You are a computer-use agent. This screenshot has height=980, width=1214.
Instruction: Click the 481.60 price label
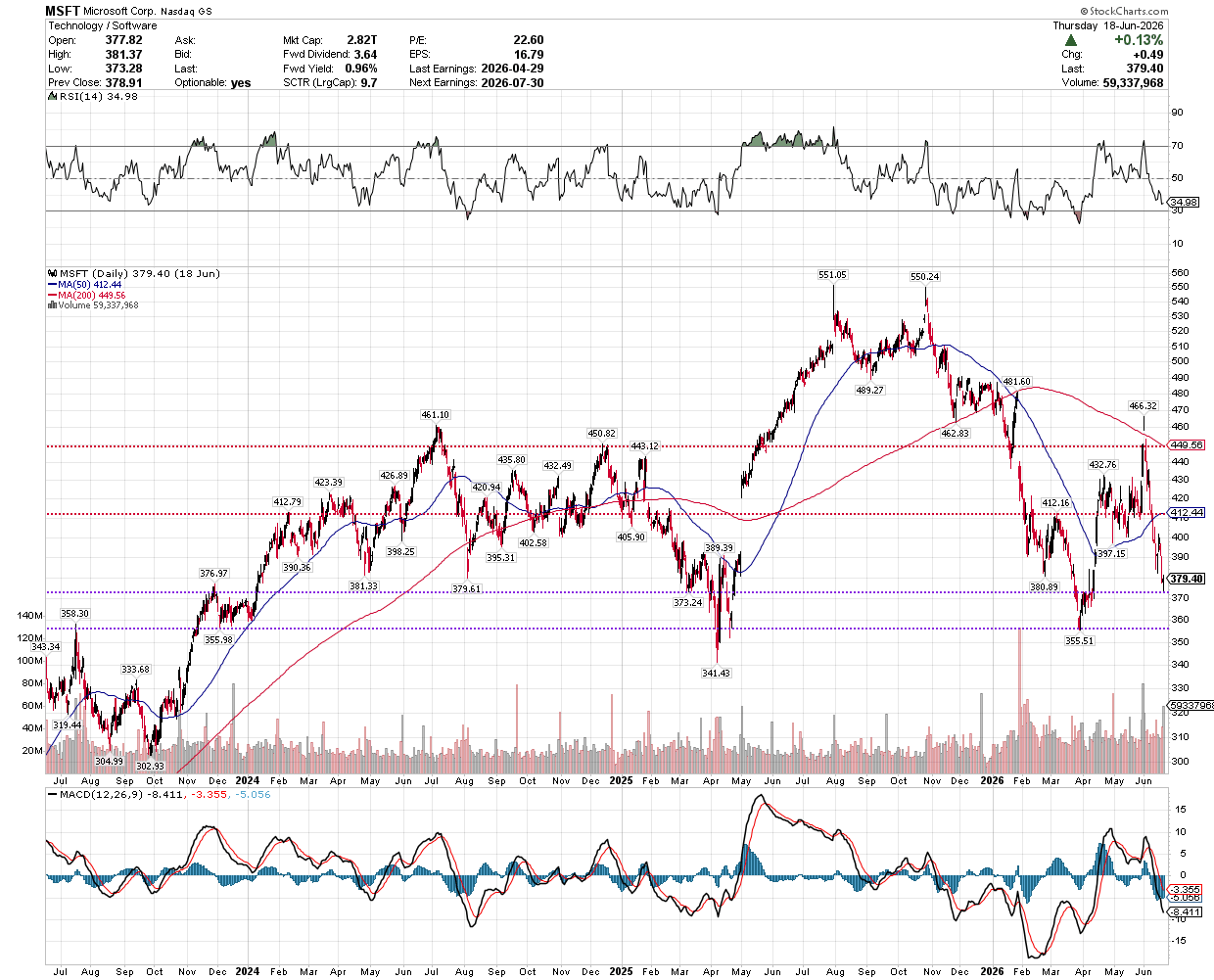[1016, 382]
